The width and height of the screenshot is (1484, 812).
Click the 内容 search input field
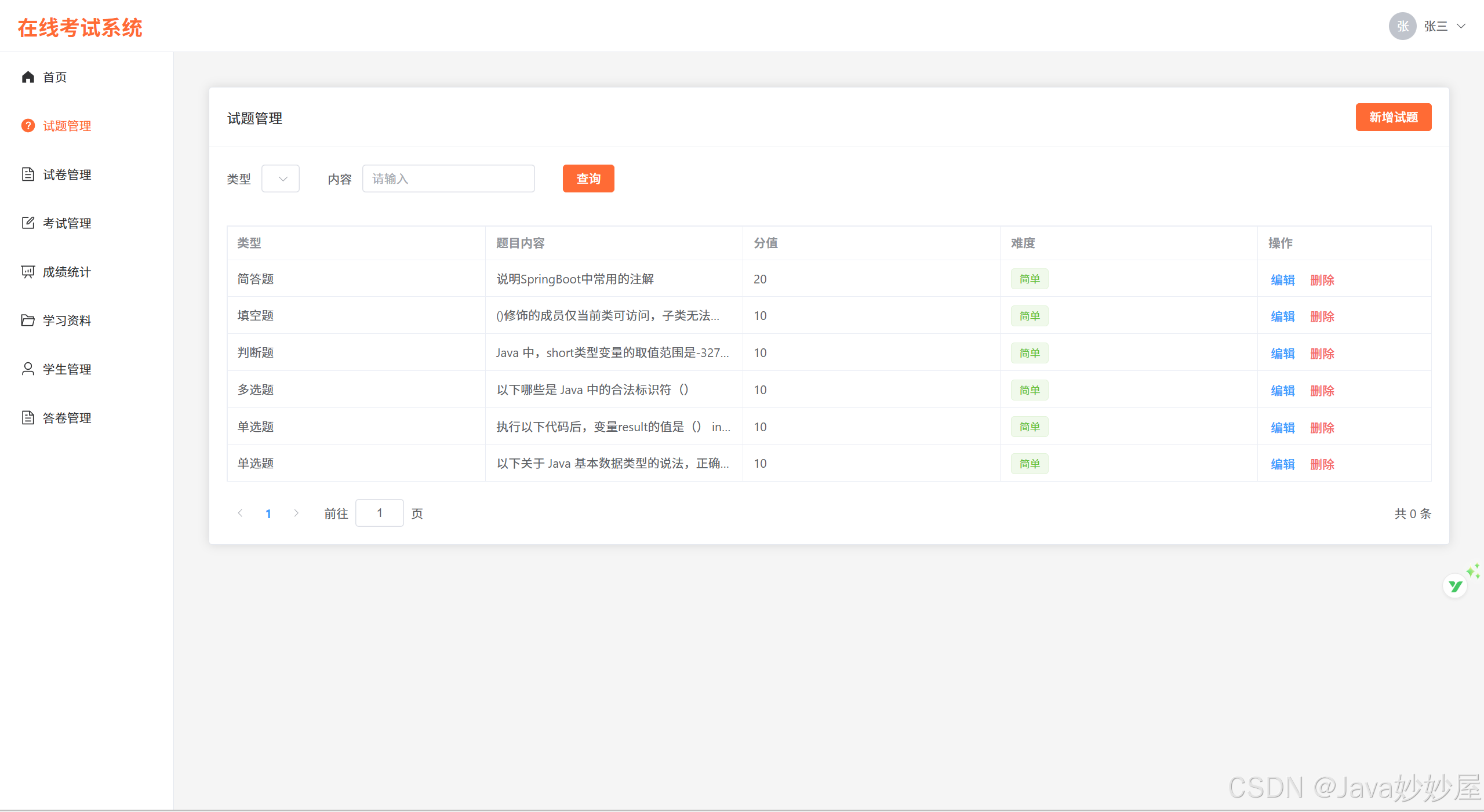(448, 179)
